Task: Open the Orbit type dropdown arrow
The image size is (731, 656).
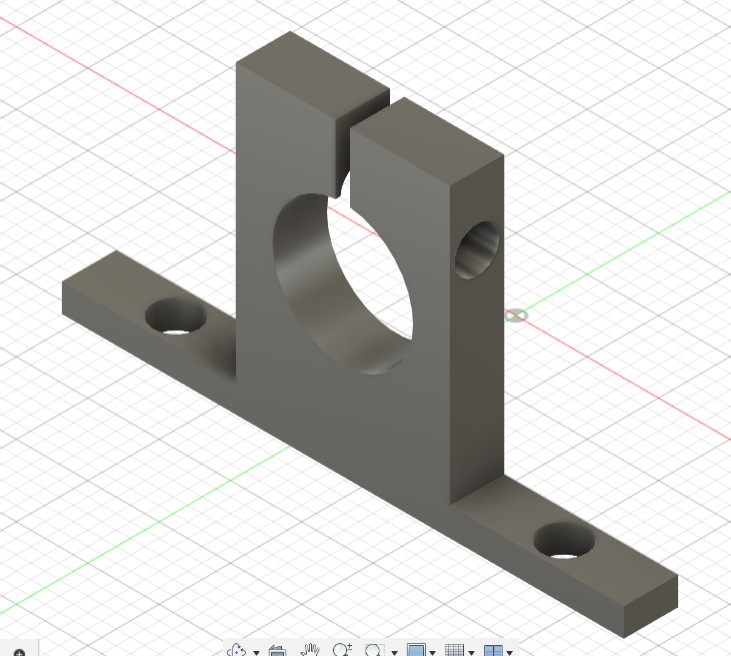Action: point(256,652)
